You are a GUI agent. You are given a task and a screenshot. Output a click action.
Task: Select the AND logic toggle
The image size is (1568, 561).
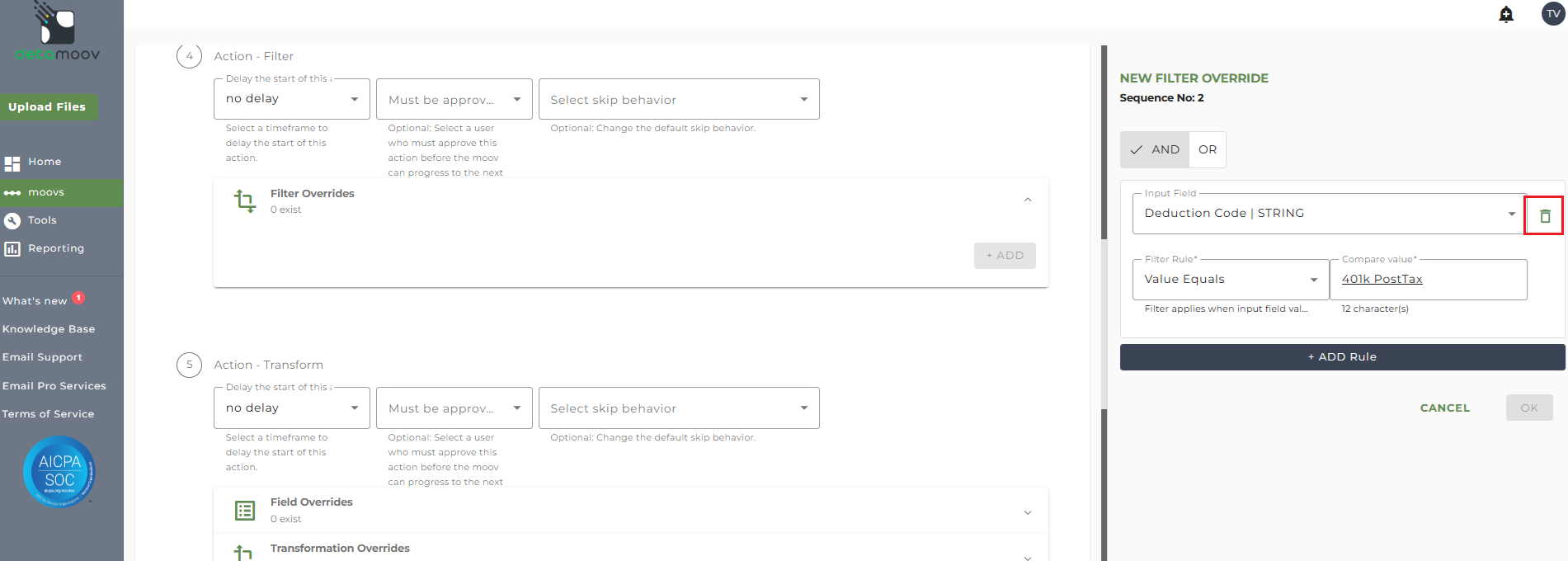[1155, 149]
